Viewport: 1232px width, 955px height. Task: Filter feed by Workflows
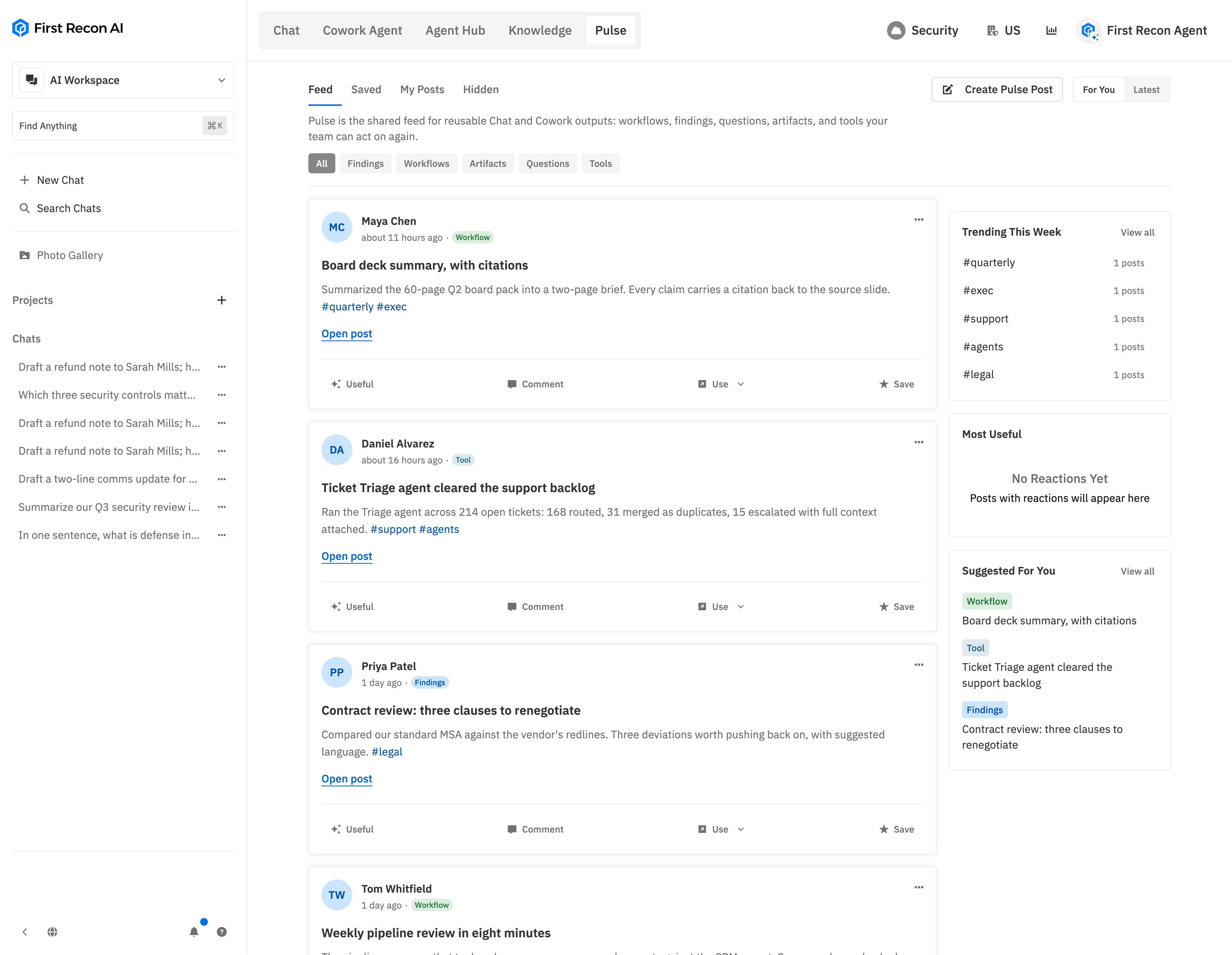pyautogui.click(x=427, y=164)
